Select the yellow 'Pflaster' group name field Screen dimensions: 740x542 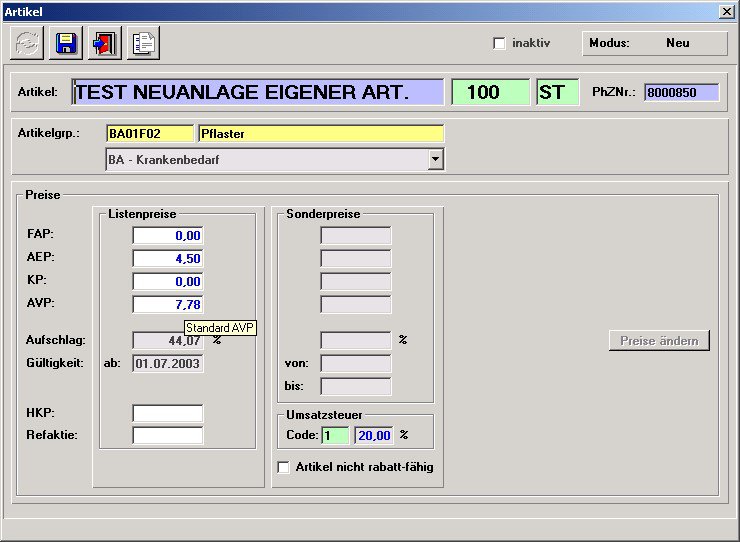[x=321, y=133]
